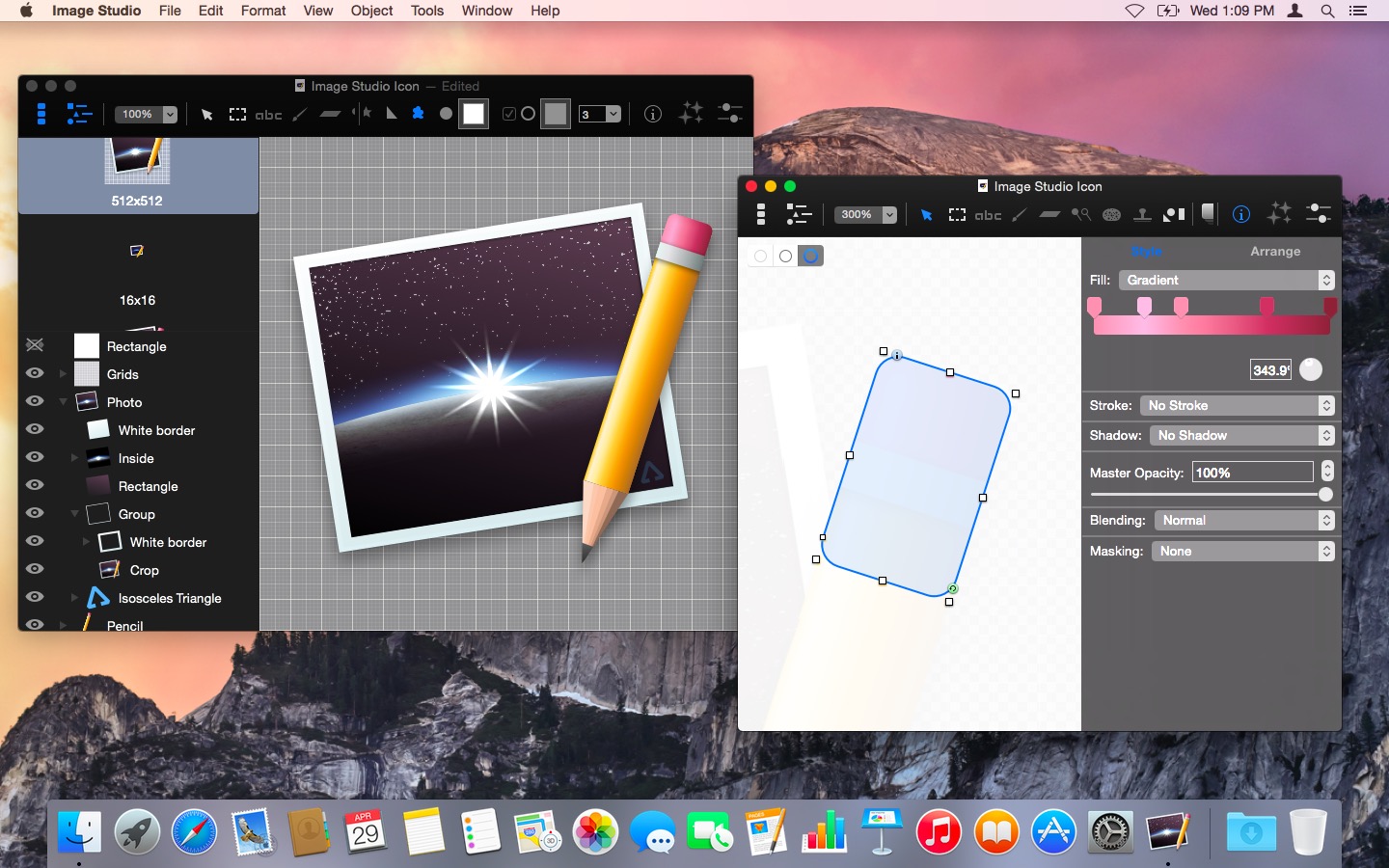This screenshot has height=868, width=1389.
Task: Hide the Grids layer with its eye icon
Action: point(35,373)
